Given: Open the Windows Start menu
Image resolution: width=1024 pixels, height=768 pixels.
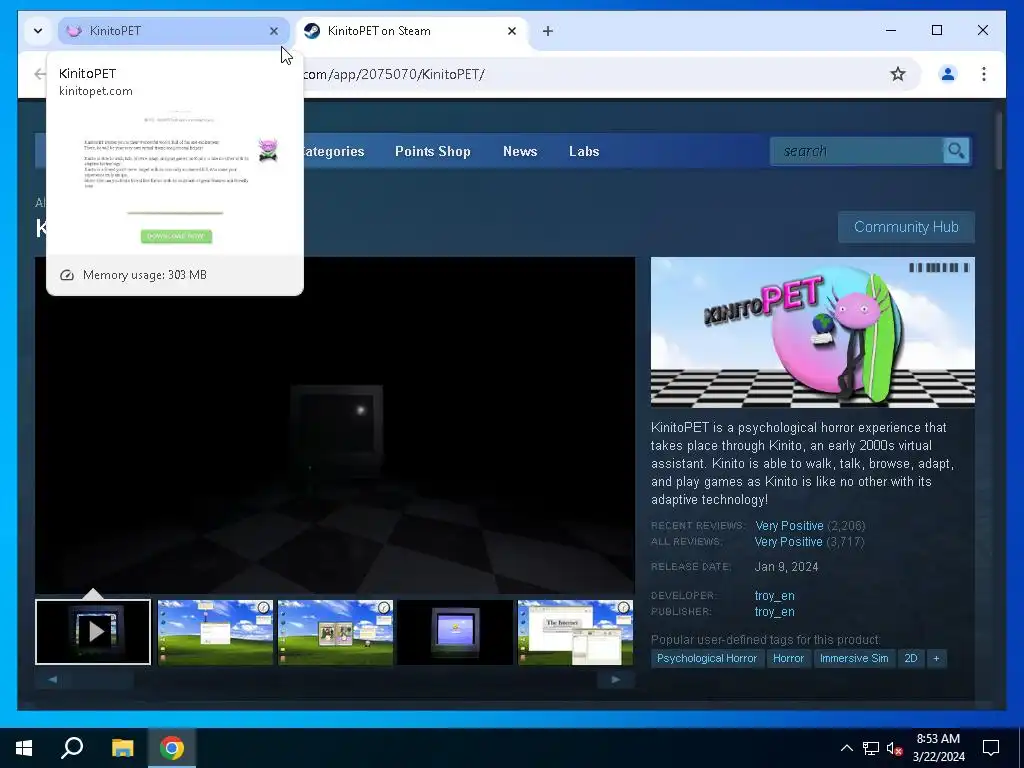Looking at the screenshot, I should [x=24, y=748].
